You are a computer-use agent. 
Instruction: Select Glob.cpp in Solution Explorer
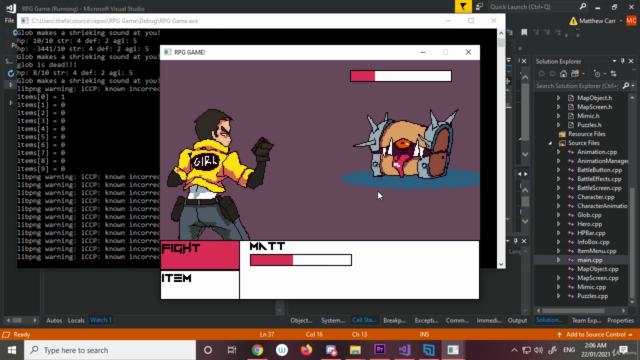tap(589, 215)
